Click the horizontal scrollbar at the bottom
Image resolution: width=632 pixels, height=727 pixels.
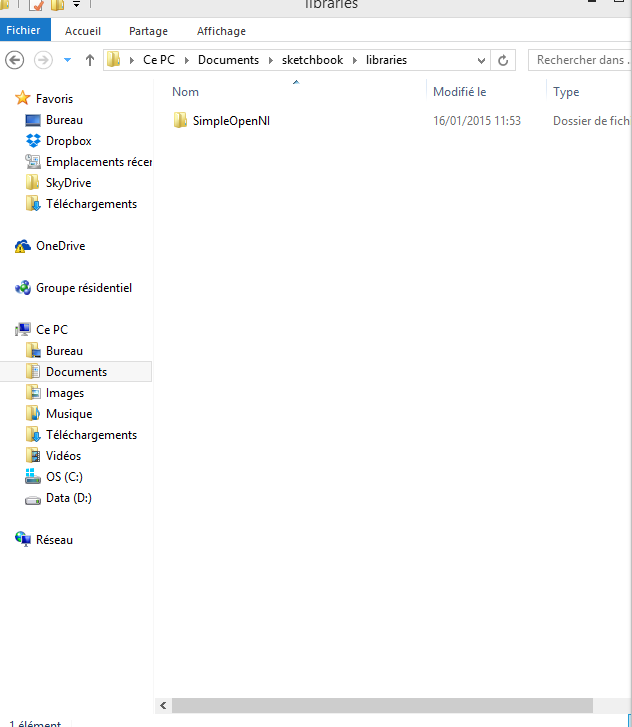(380, 705)
